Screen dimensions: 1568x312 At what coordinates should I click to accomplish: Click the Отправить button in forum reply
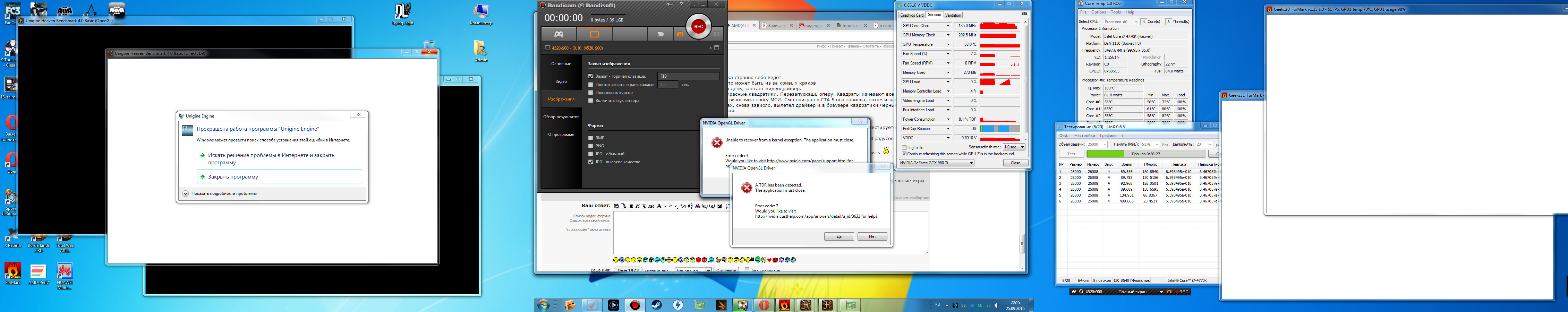point(726,270)
